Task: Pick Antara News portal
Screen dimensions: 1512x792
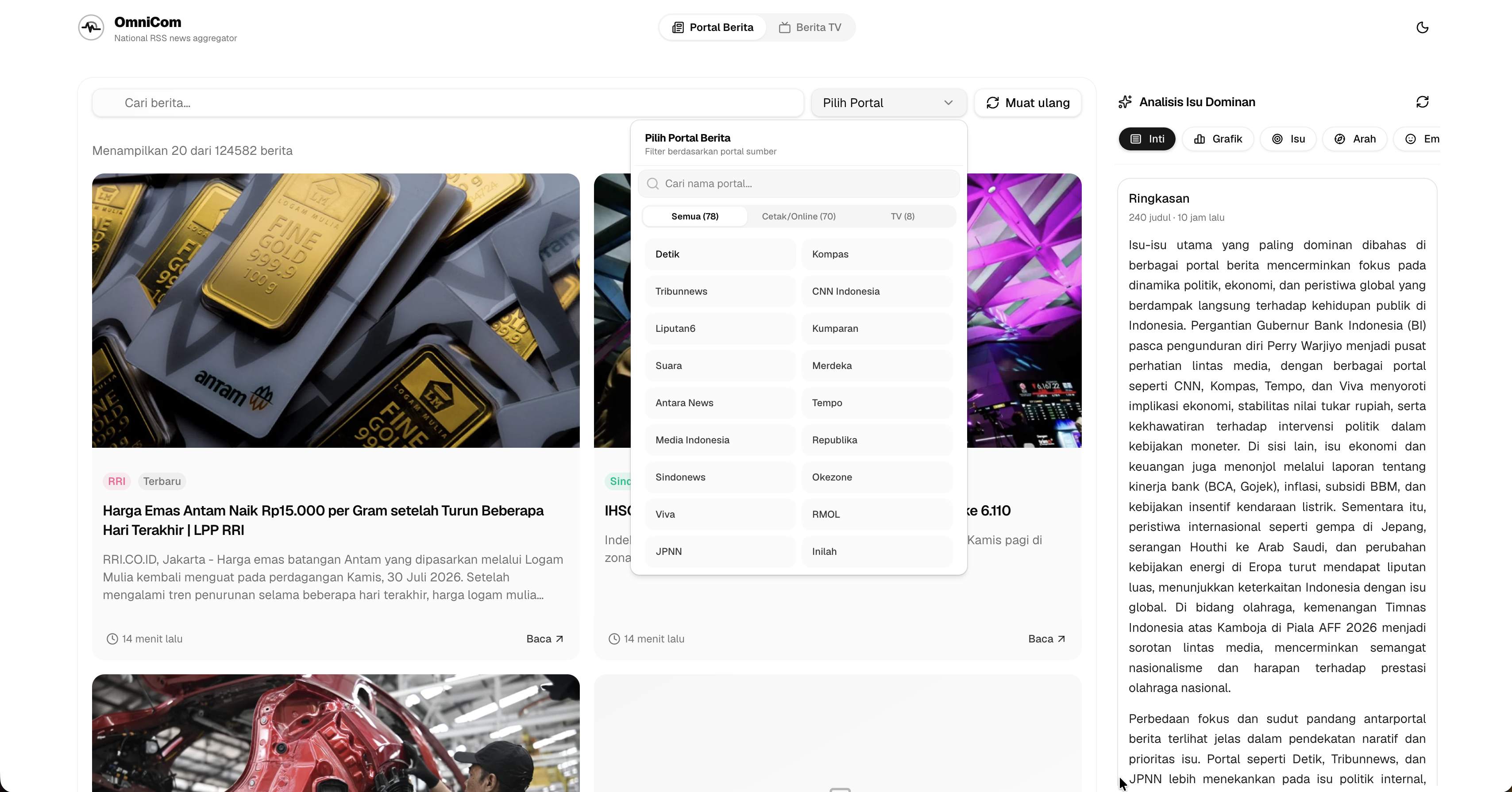Action: (720, 403)
